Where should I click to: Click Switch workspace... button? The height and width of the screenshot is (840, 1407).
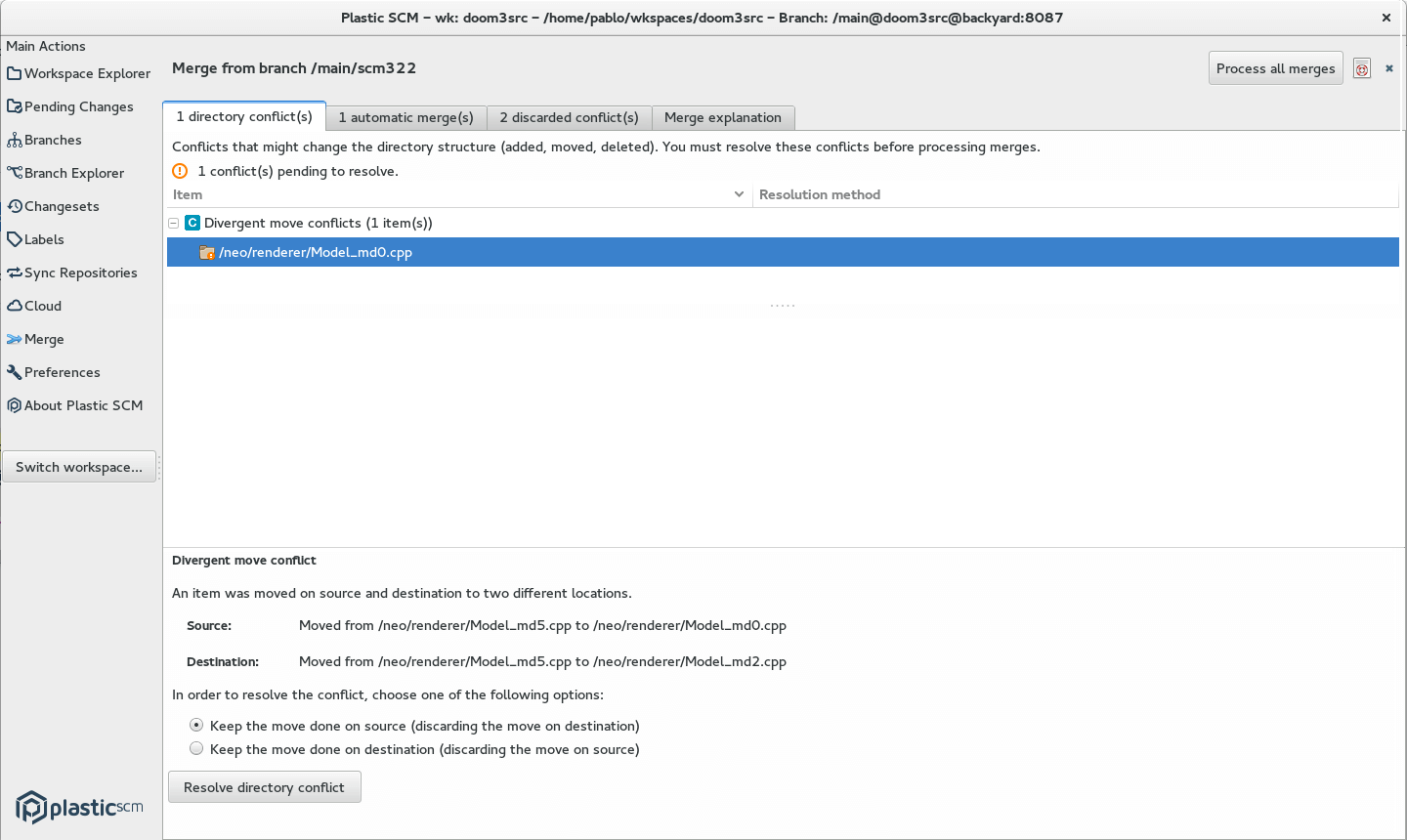point(79,467)
